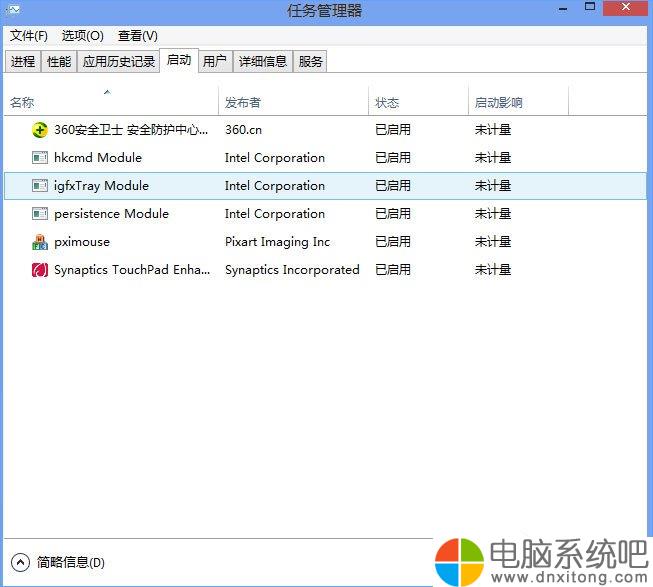
Task: Click the 简略信息(D) link
Action: click(x=70, y=562)
